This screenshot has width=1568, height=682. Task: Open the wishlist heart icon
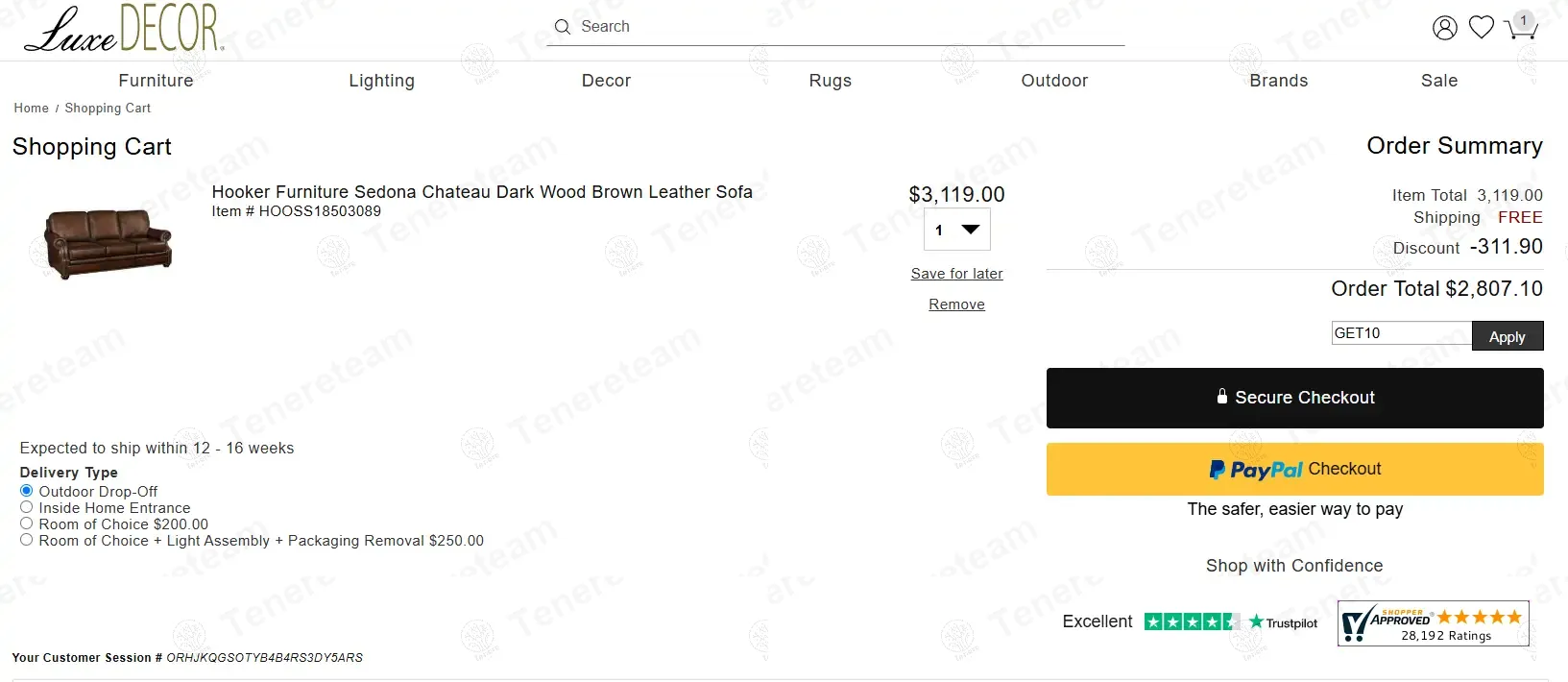coord(1482,27)
